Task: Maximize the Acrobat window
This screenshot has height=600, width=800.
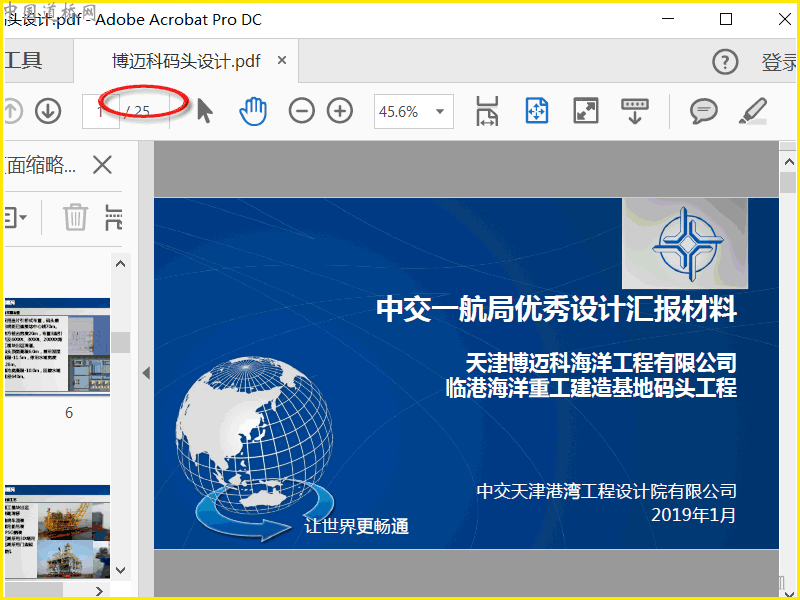Action: pos(726,19)
